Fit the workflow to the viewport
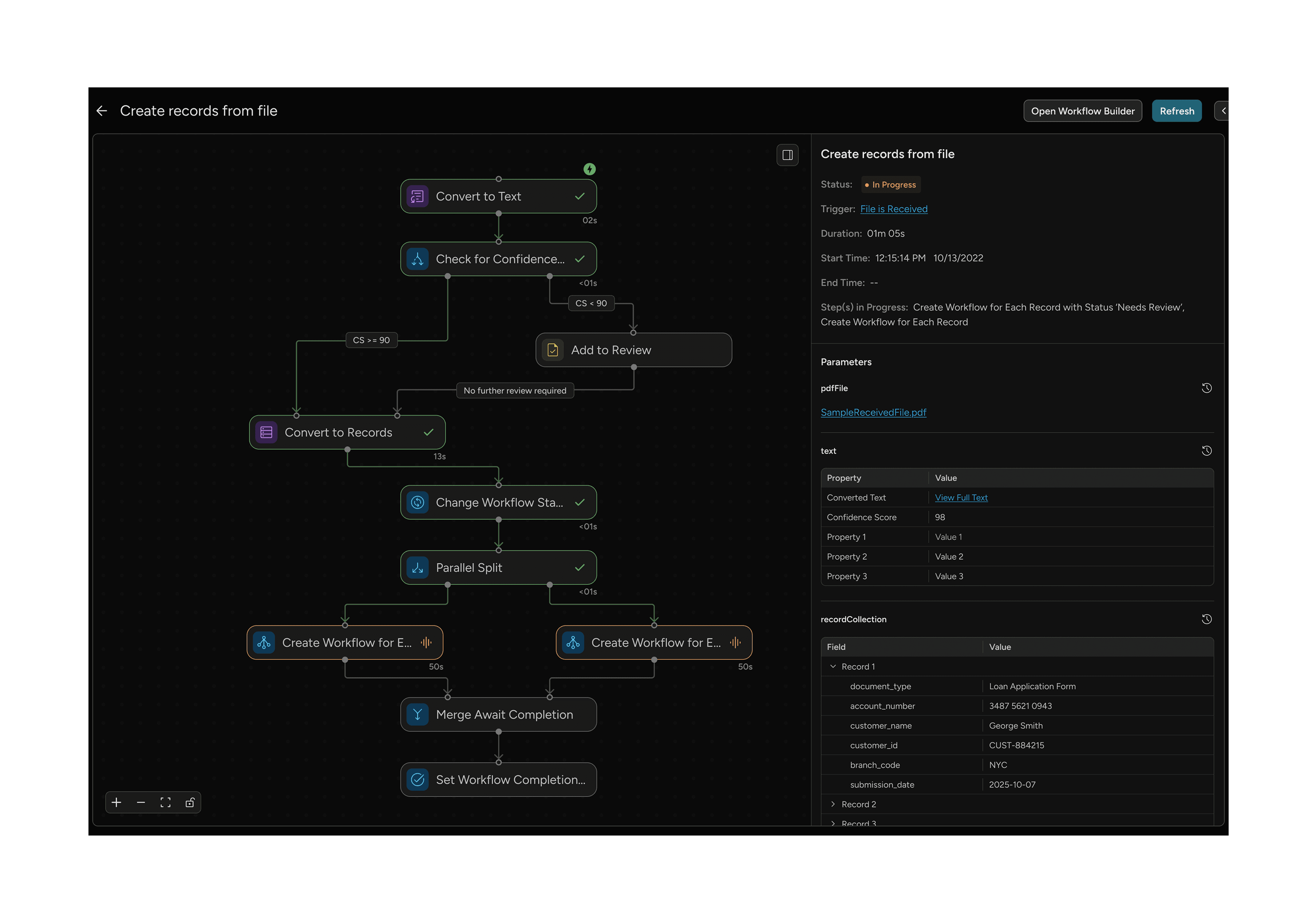Image resolution: width=1316 pixels, height=924 pixels. tap(166, 802)
